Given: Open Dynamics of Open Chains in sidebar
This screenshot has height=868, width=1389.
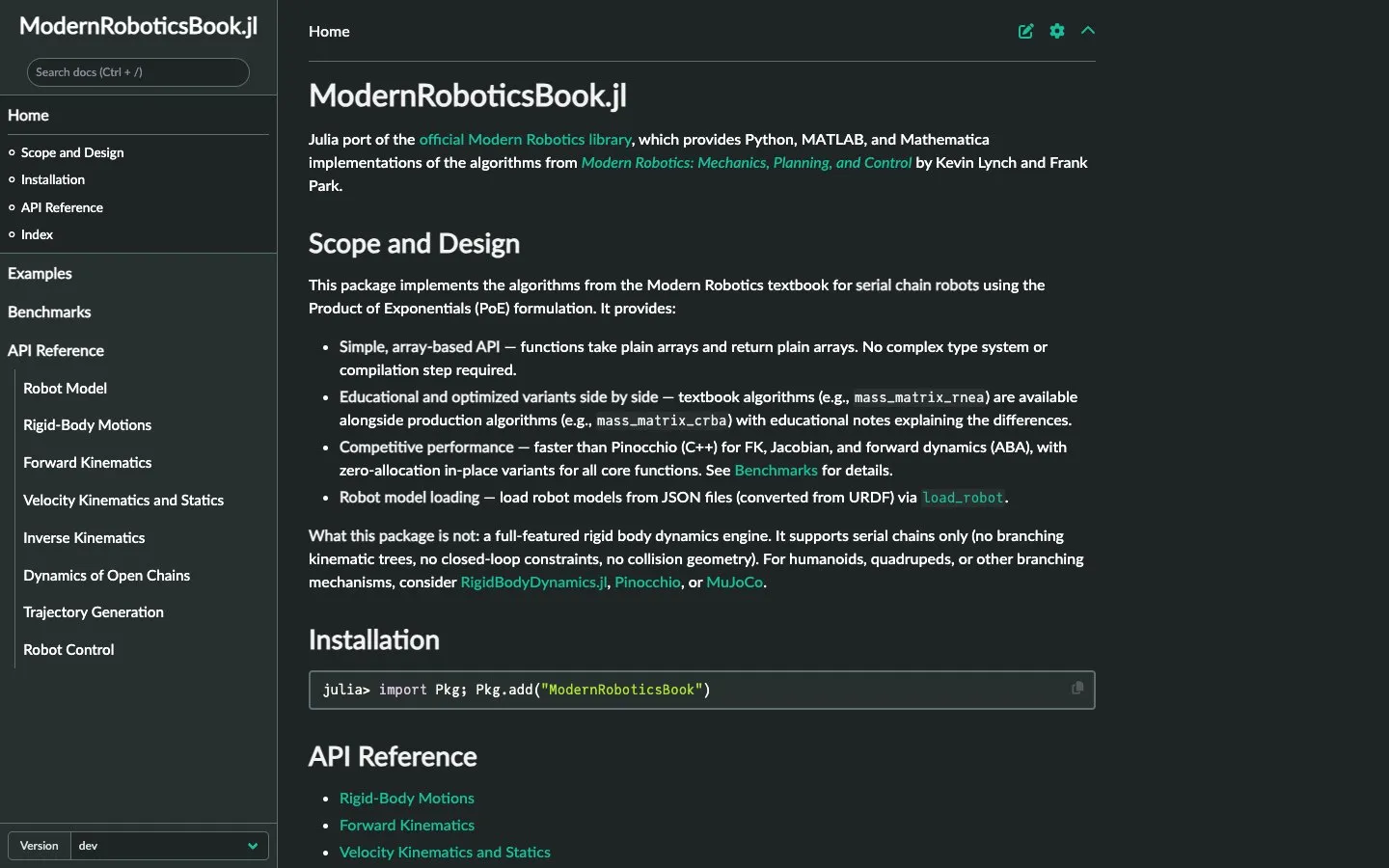Looking at the screenshot, I should 106,576.
